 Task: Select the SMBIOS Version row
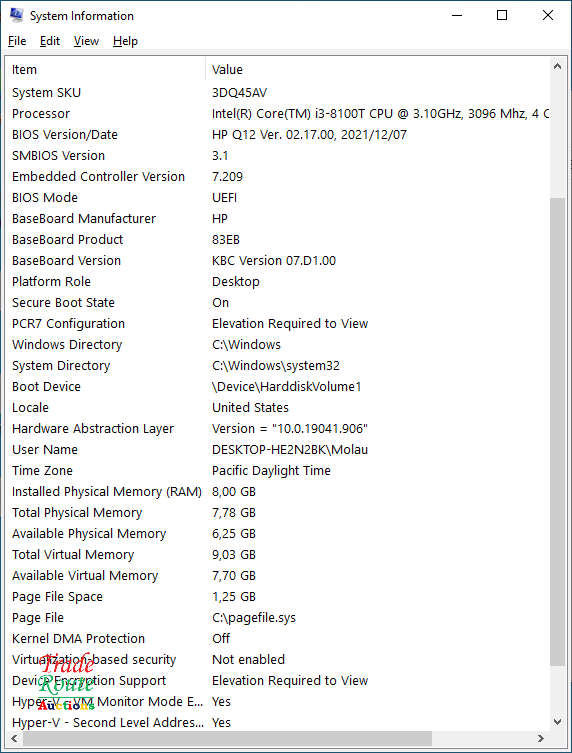(x=278, y=156)
